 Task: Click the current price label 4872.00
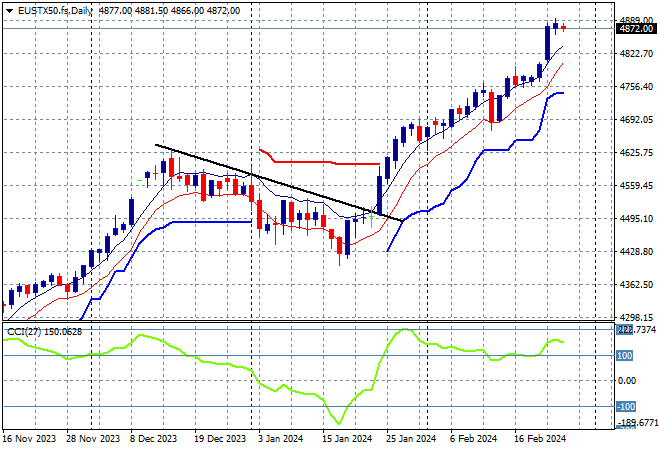636,29
